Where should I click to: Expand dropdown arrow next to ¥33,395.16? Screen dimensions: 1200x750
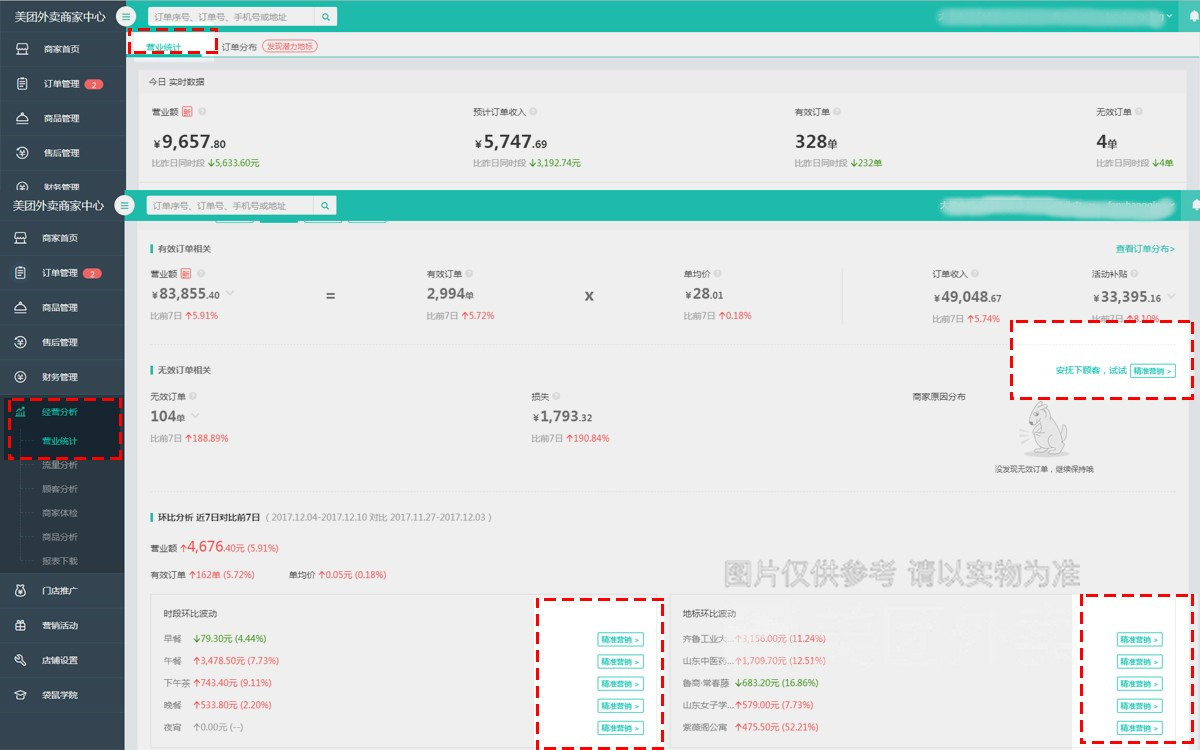click(1171, 296)
